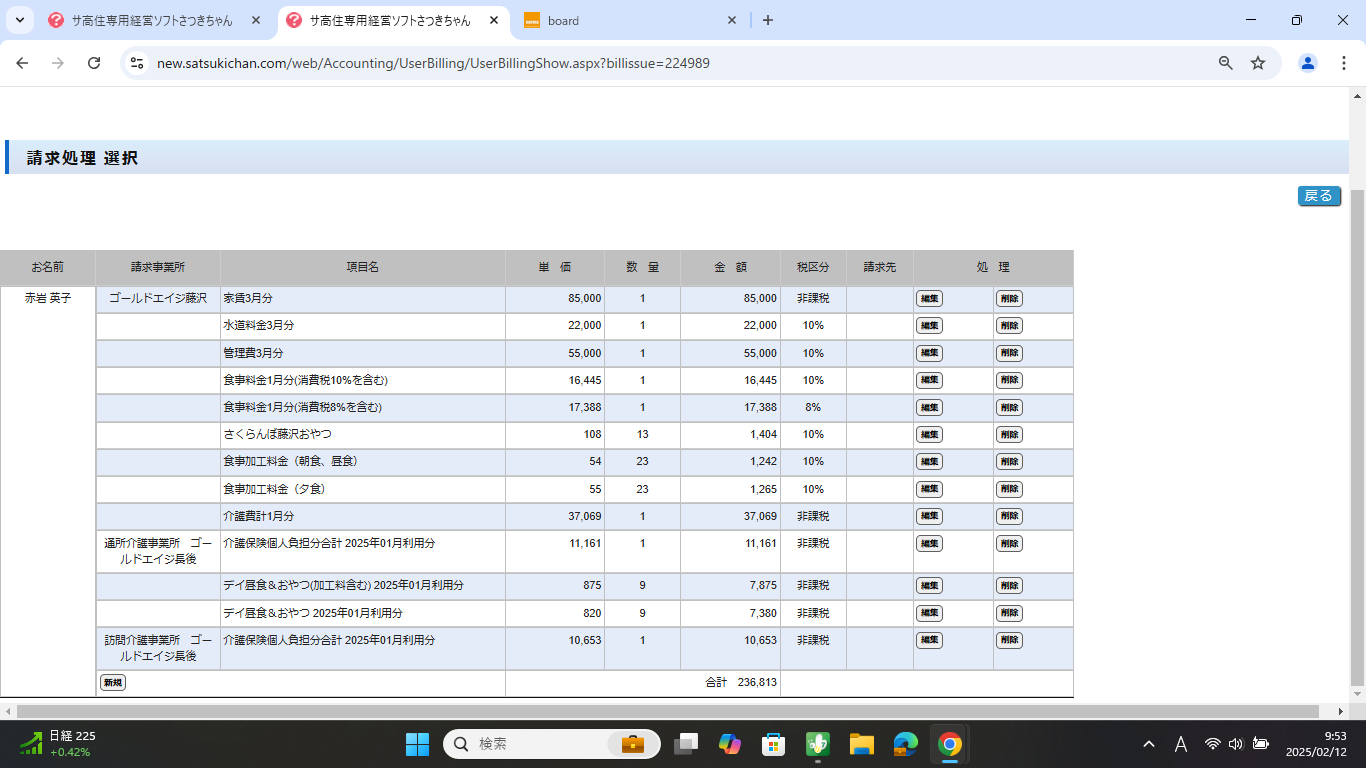Click the browser back arrow
This screenshot has height=768, width=1366.
[22, 63]
